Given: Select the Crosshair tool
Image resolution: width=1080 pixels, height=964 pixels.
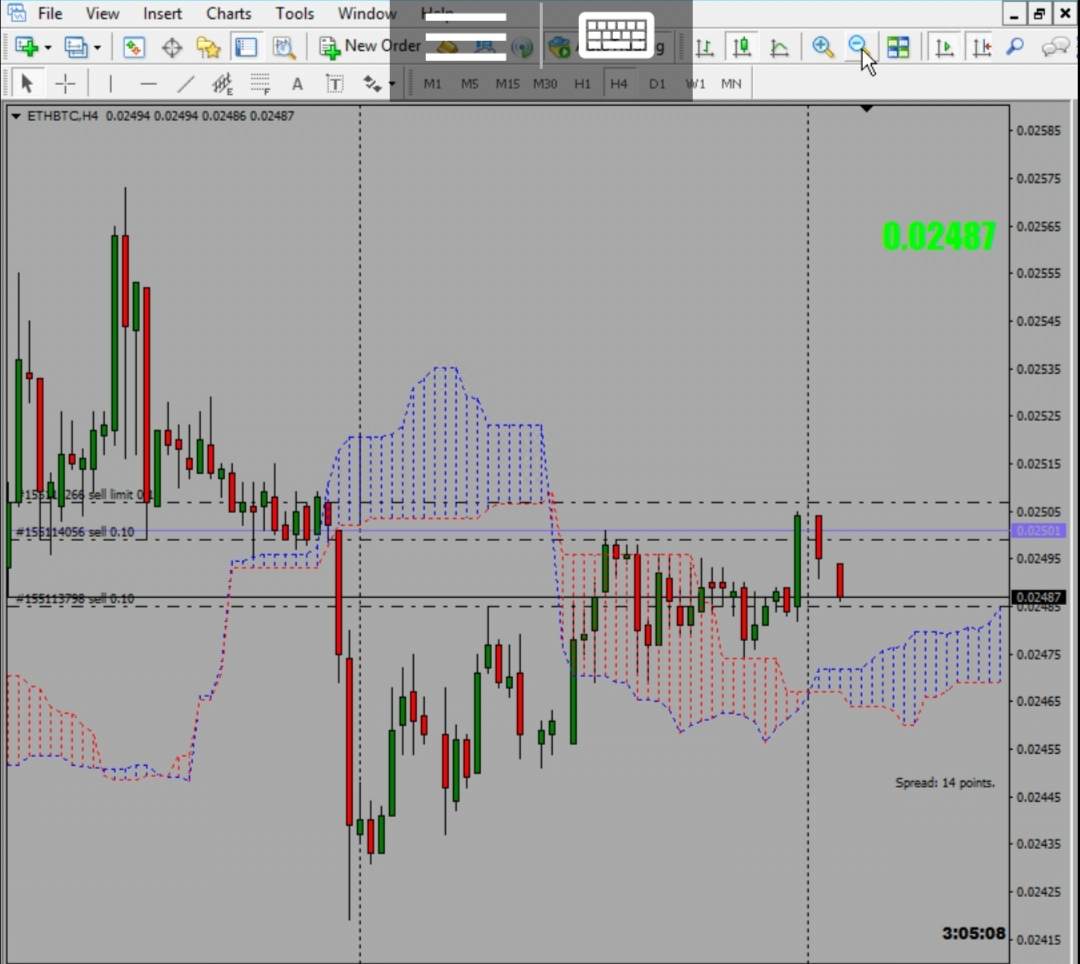Looking at the screenshot, I should [x=65, y=83].
